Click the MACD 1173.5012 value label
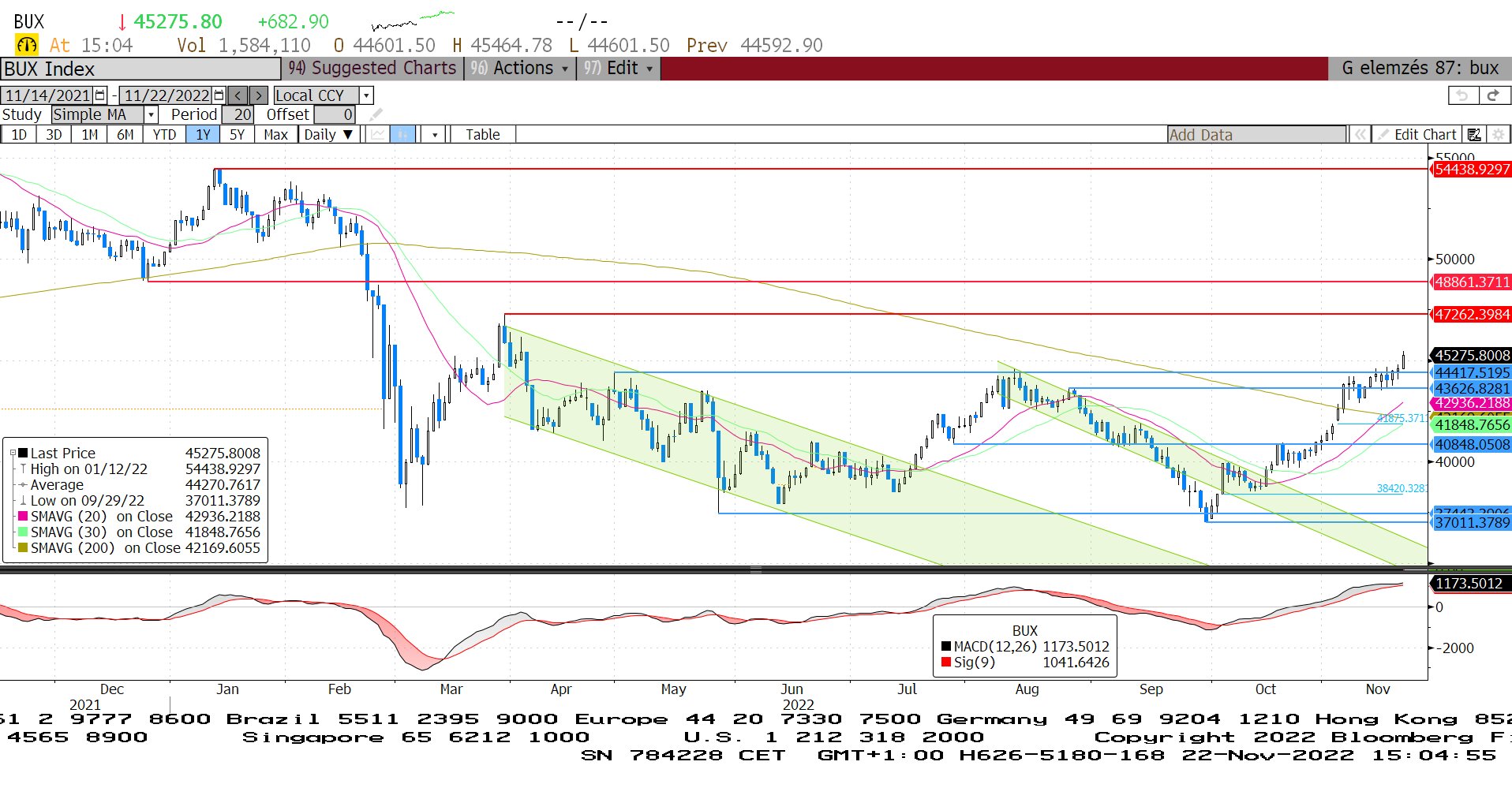Viewport: 1512px width, 799px height. coord(1471,584)
